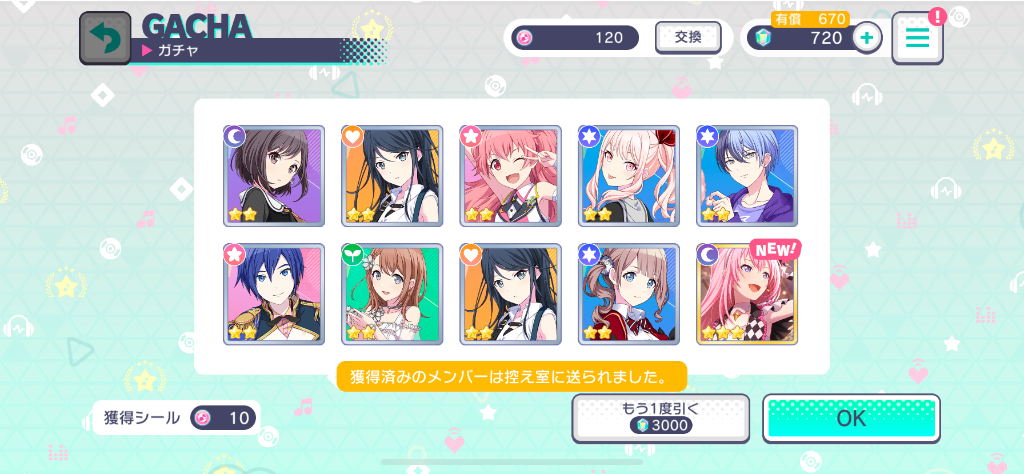Tap the 獲得シール seal counter icon
Image resolution: width=1024 pixels, height=474 pixels.
(203, 418)
